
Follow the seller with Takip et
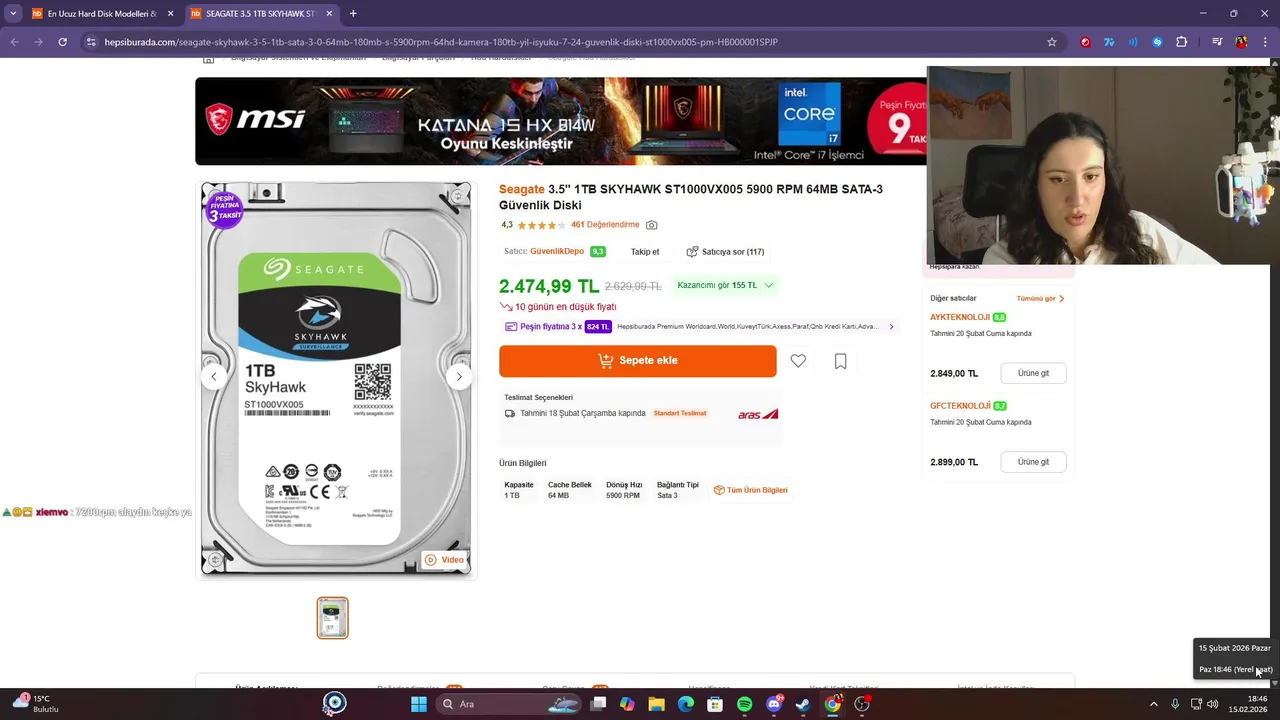click(645, 252)
